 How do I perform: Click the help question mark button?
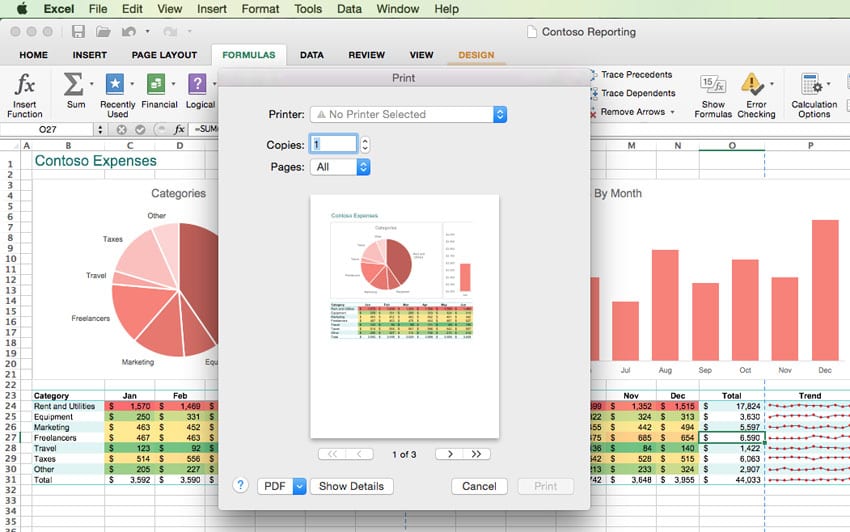click(x=240, y=485)
